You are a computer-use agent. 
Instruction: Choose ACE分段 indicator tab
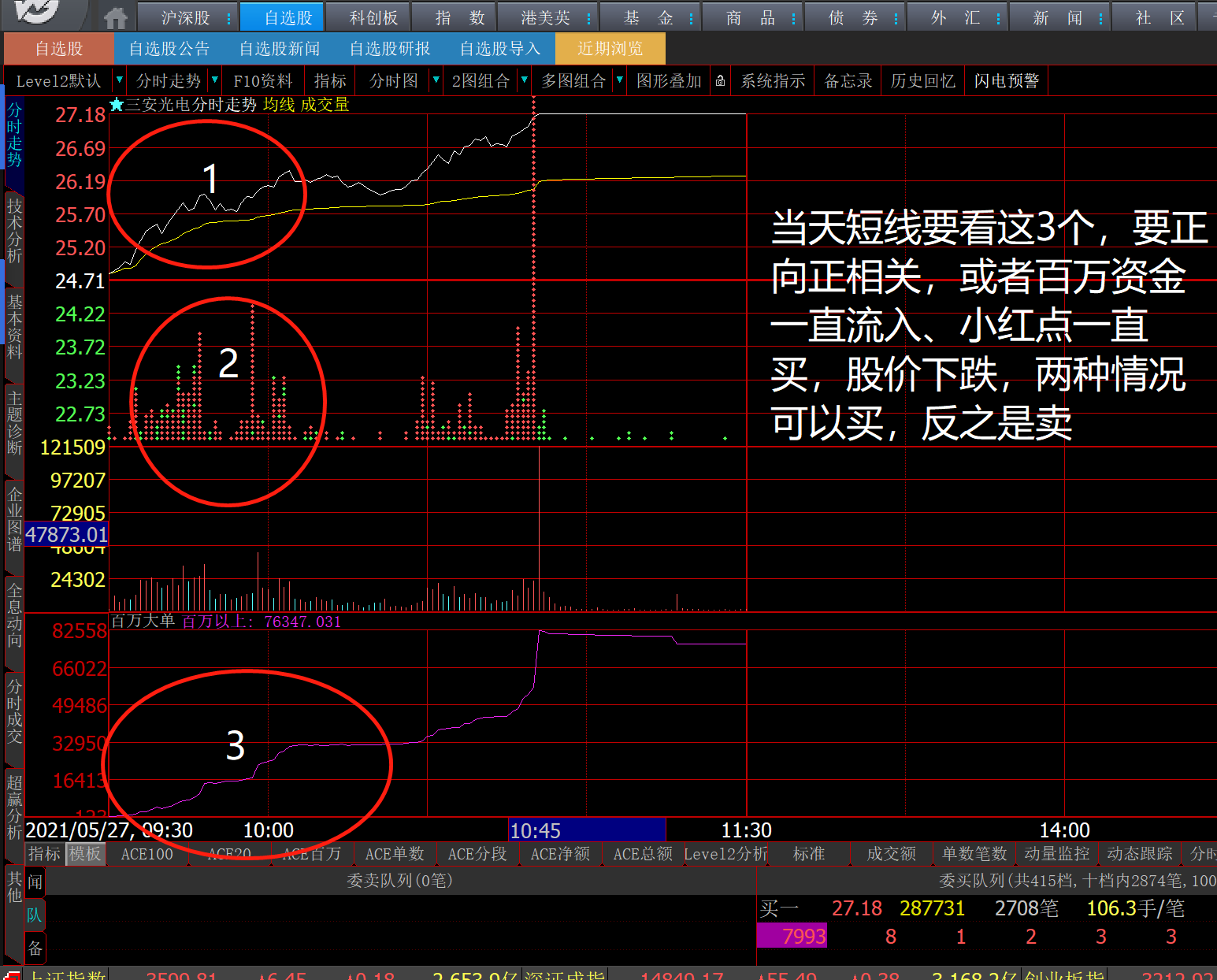pyautogui.click(x=477, y=854)
